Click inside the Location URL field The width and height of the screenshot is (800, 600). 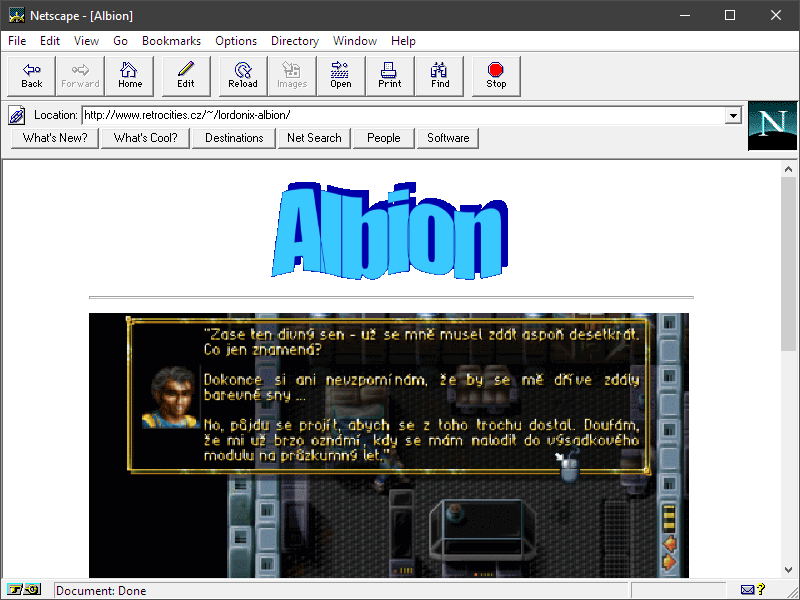click(x=400, y=115)
